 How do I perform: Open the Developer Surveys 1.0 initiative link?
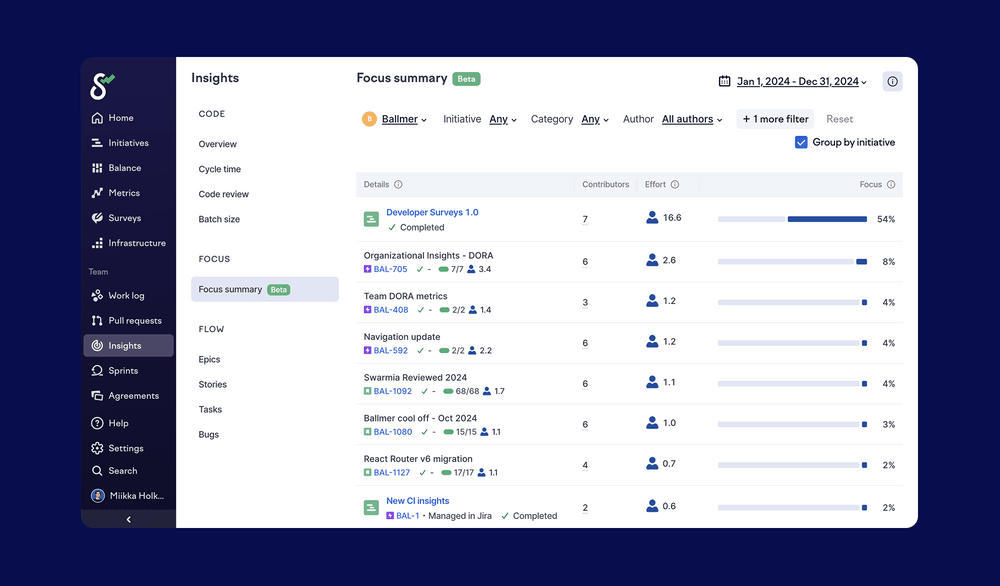click(x=432, y=211)
